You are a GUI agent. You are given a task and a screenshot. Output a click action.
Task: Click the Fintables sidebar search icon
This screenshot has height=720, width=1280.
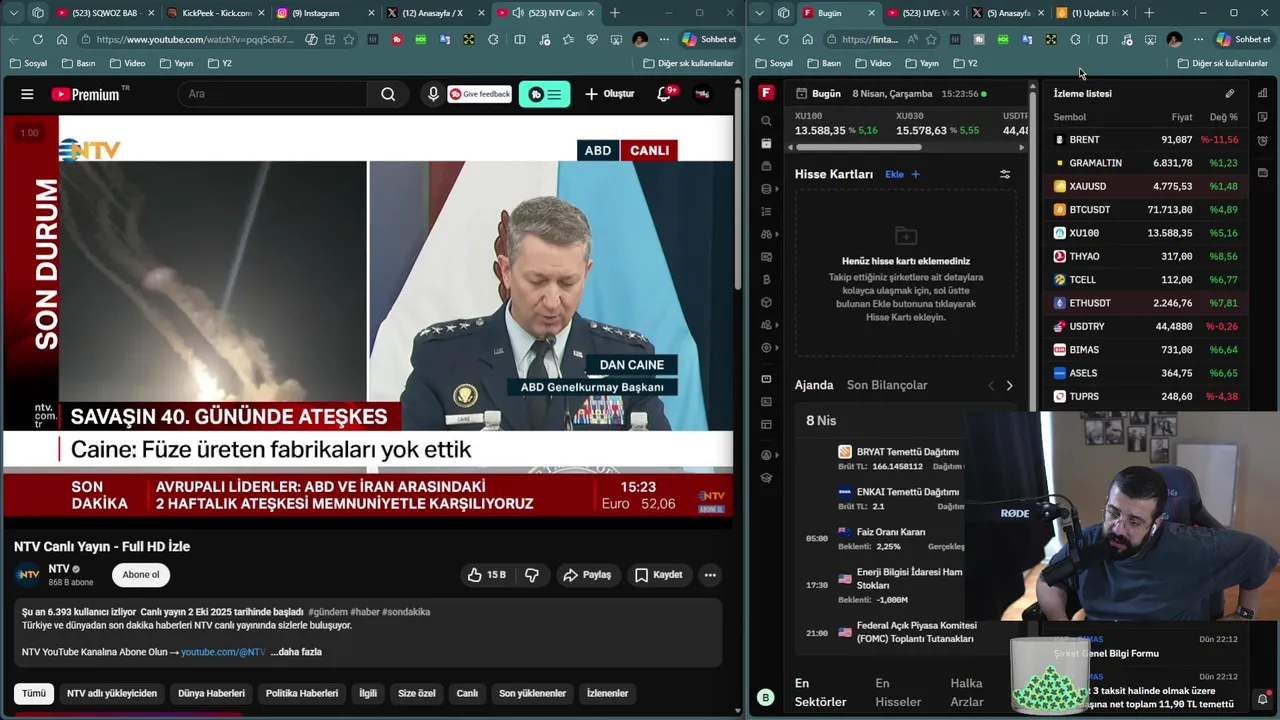766,121
